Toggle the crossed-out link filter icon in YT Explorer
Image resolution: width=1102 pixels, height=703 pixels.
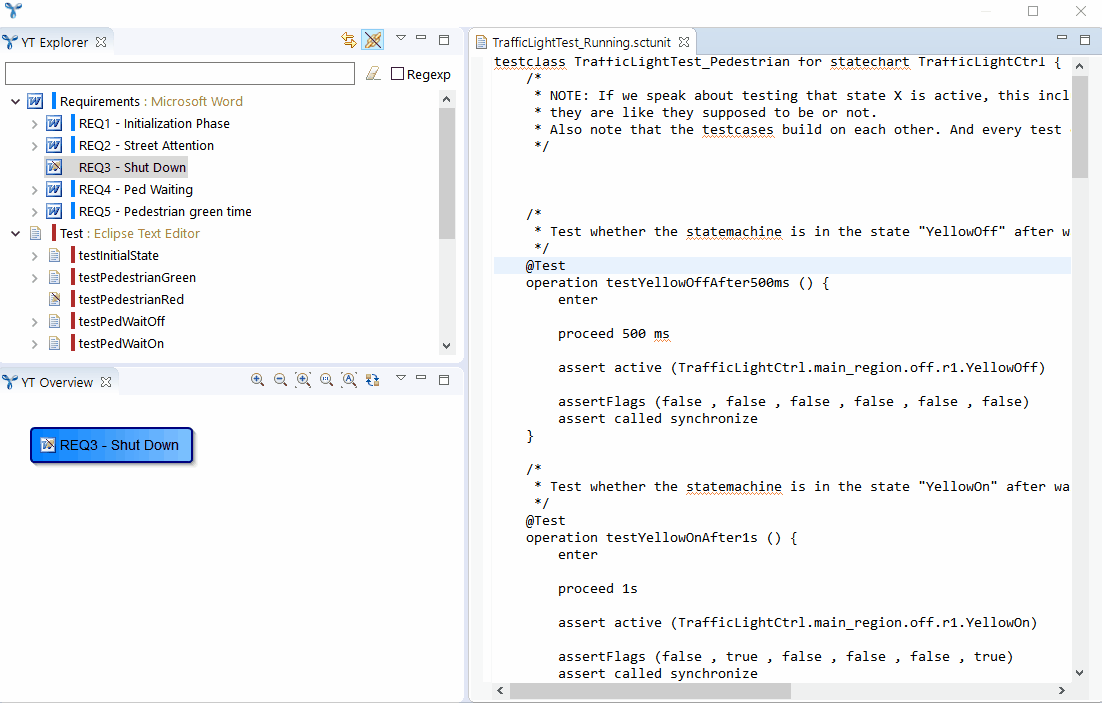point(373,40)
